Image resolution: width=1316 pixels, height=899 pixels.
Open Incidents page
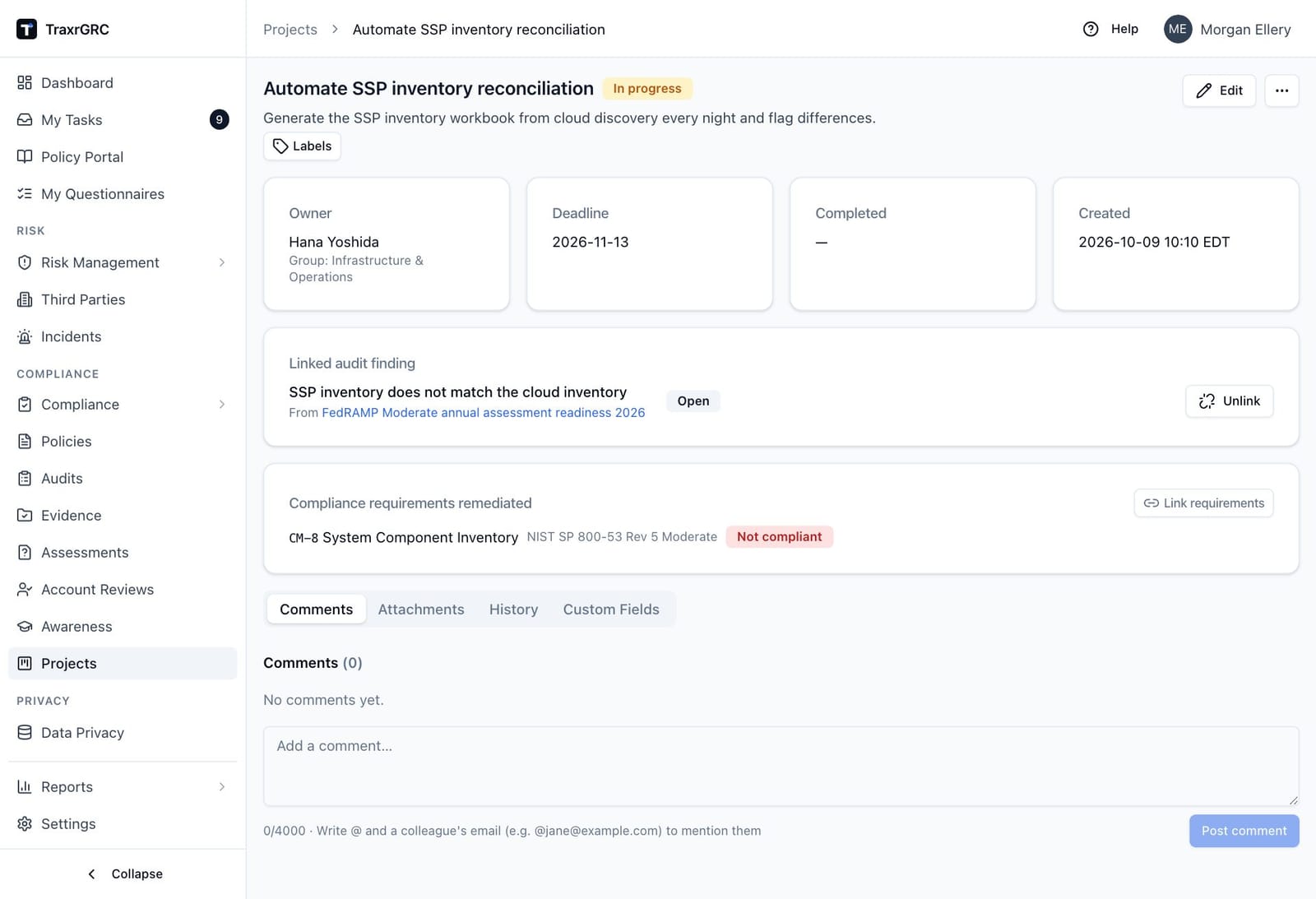click(123, 336)
